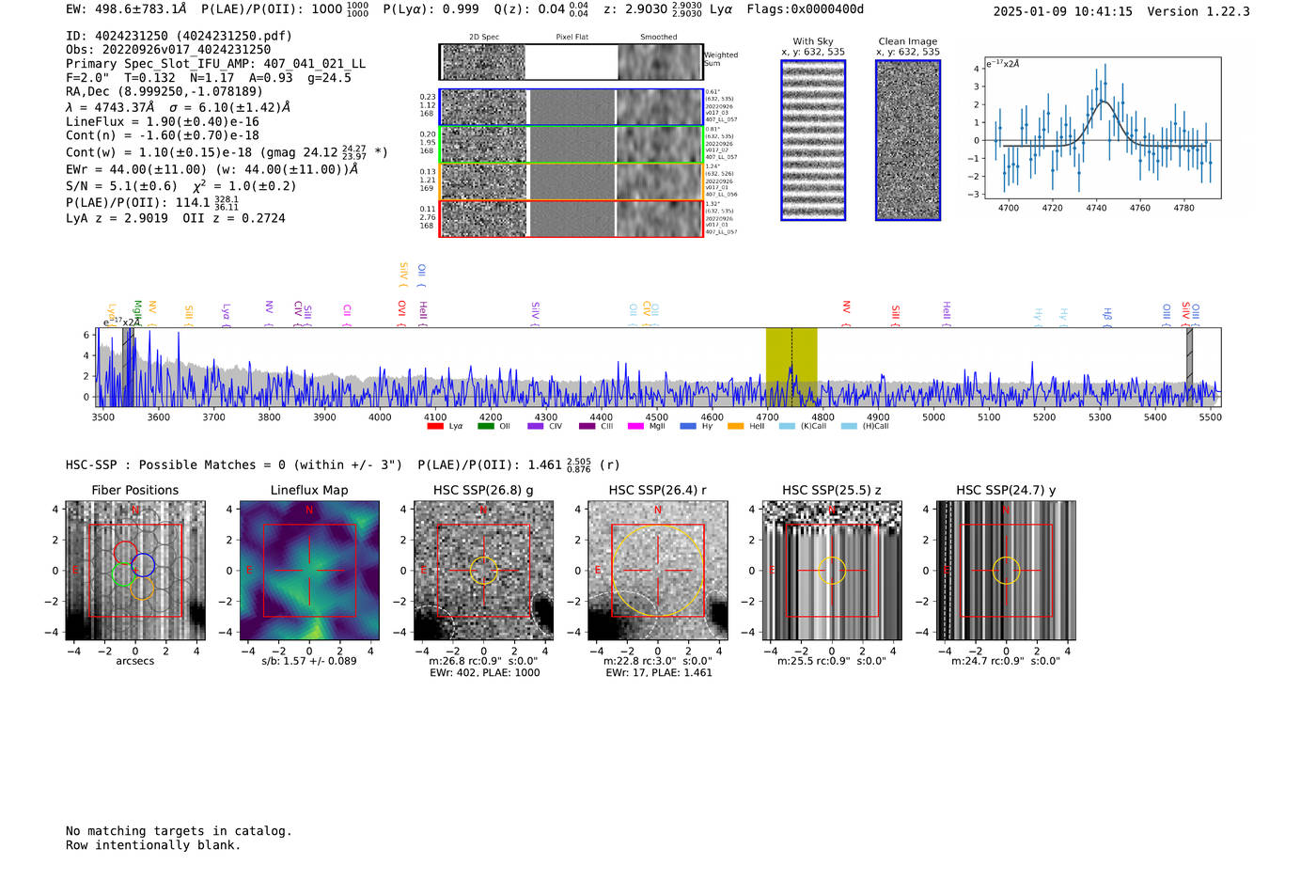The width and height of the screenshot is (1316, 896).
Task: Click the blue fiber circle in Fiber Positions
Action: tap(144, 565)
